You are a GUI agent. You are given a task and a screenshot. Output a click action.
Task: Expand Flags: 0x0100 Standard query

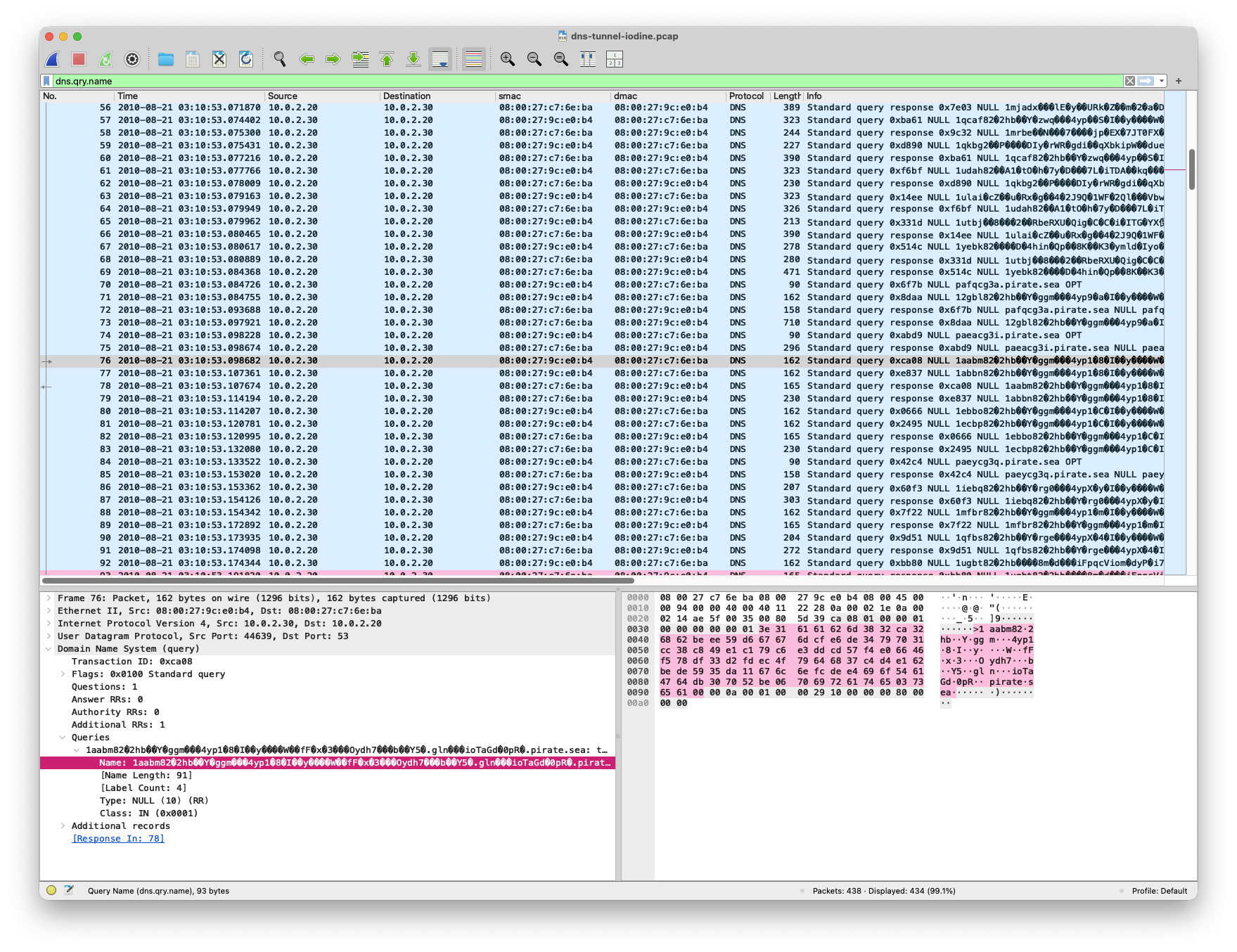pos(63,674)
